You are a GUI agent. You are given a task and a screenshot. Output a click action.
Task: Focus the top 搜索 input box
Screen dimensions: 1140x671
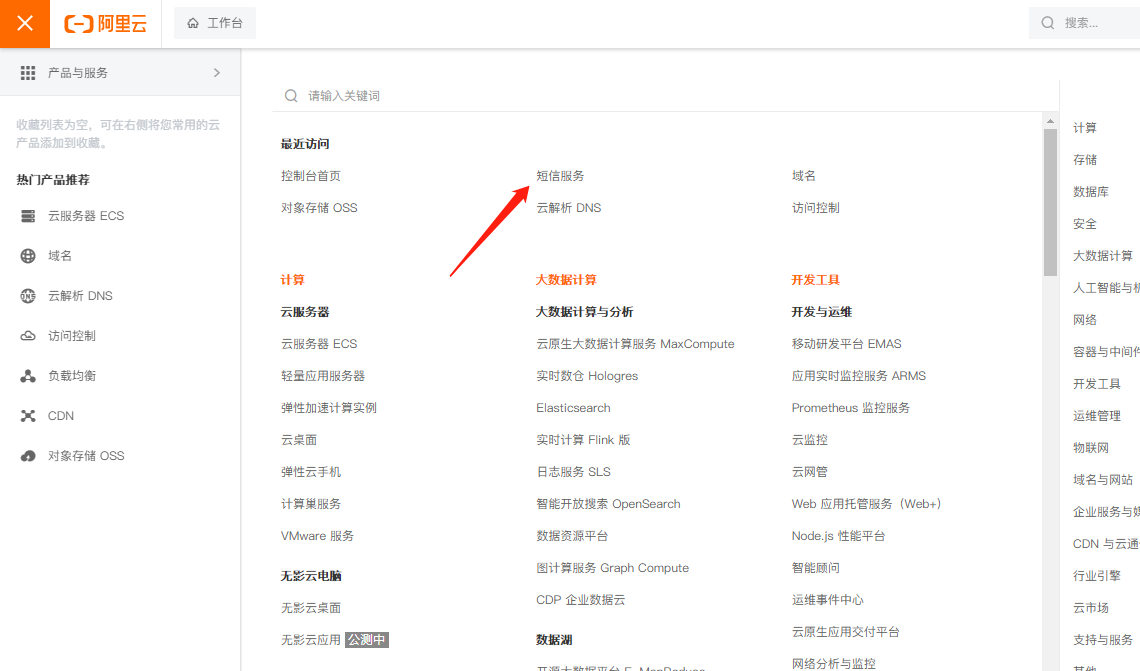coord(1084,23)
